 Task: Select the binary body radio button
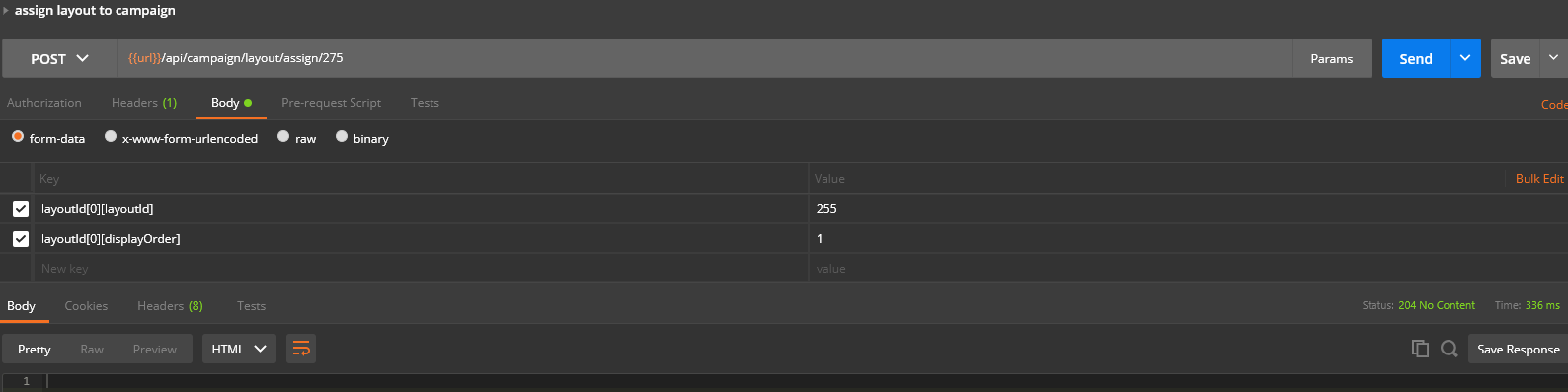342,137
